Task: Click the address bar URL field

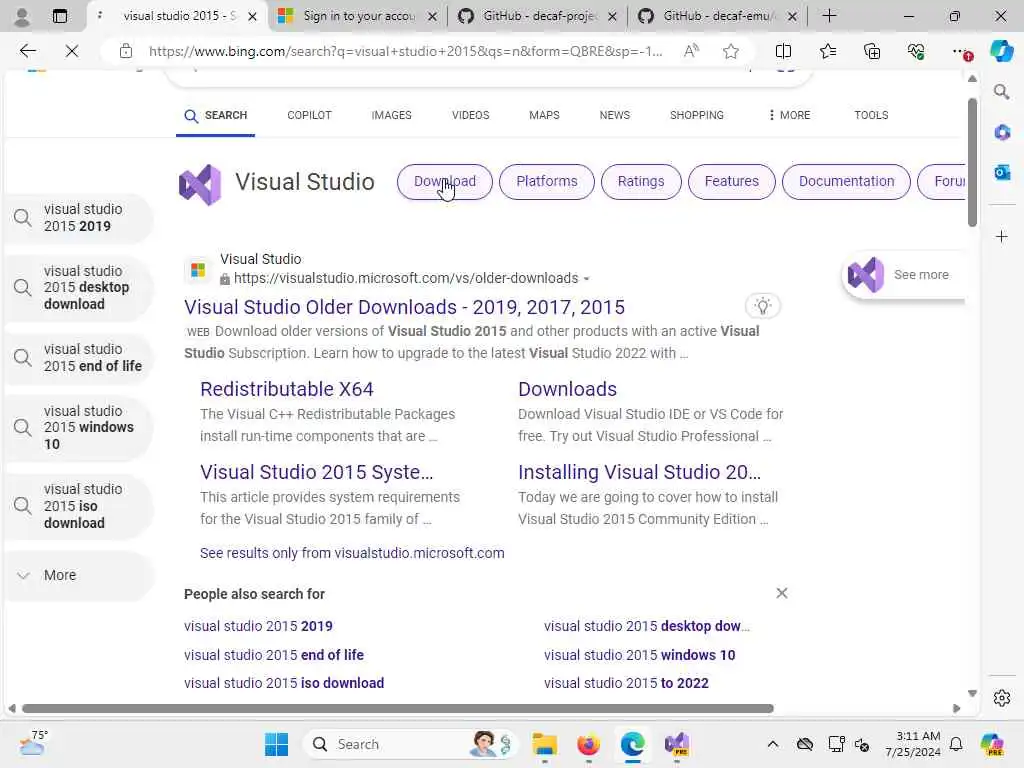Action: (406, 51)
